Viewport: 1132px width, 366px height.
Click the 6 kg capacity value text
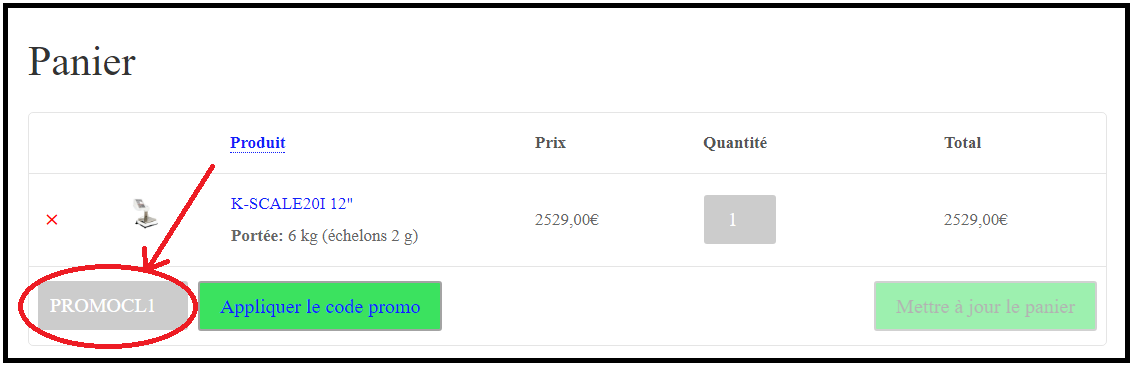[303, 236]
